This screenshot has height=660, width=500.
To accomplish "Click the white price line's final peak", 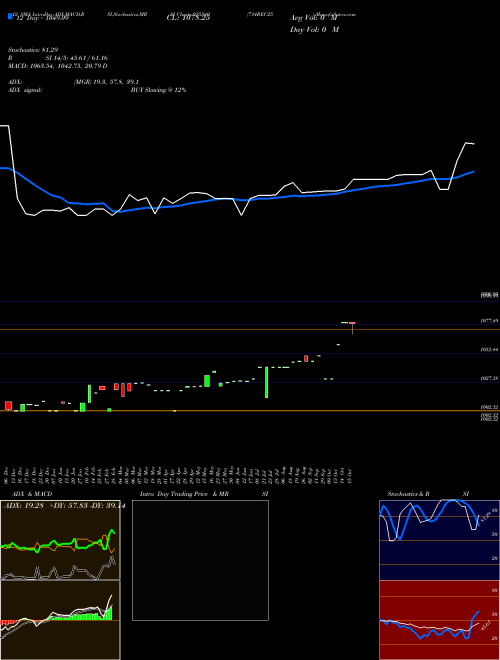I will [x=467, y=143].
